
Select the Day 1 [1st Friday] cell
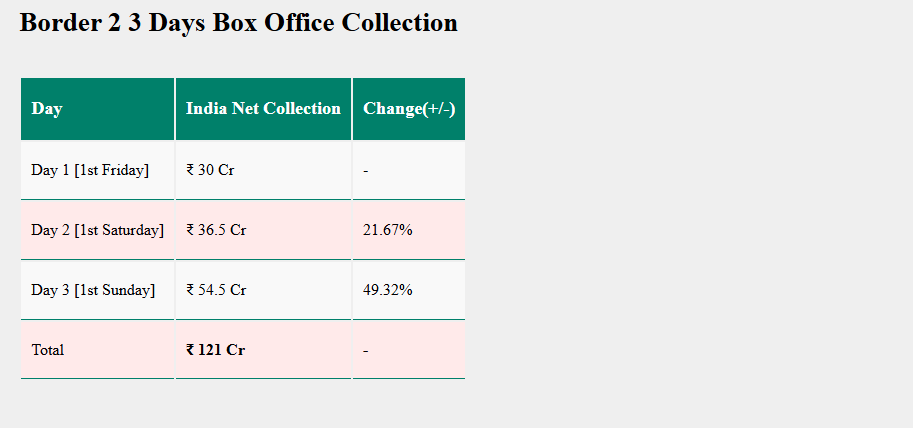pos(90,170)
